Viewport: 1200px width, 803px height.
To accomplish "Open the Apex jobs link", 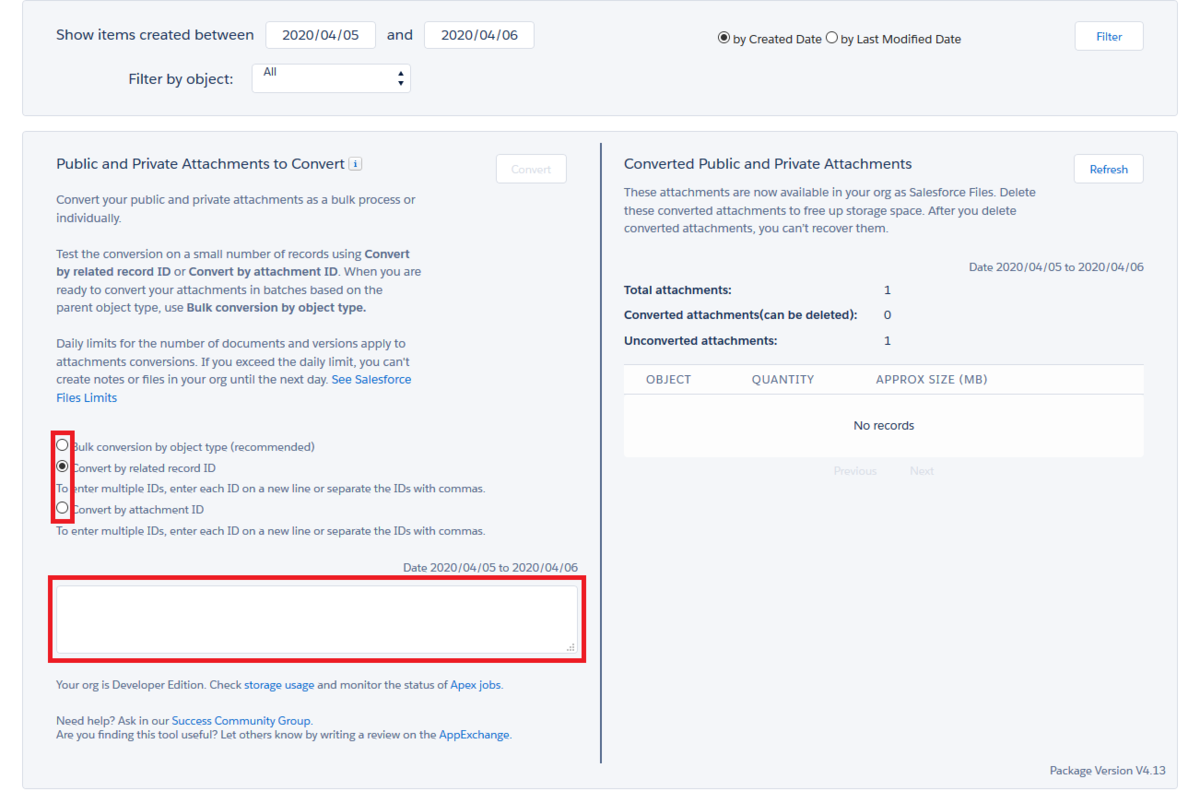I will (476, 685).
